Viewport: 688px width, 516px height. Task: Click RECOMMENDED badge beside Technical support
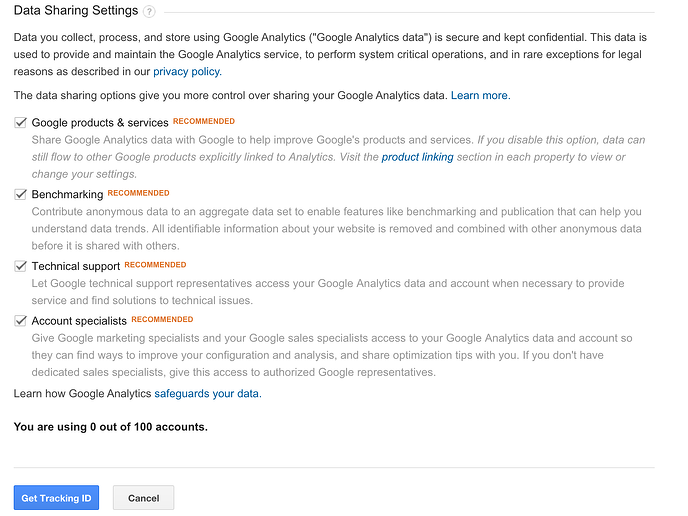pos(155,265)
